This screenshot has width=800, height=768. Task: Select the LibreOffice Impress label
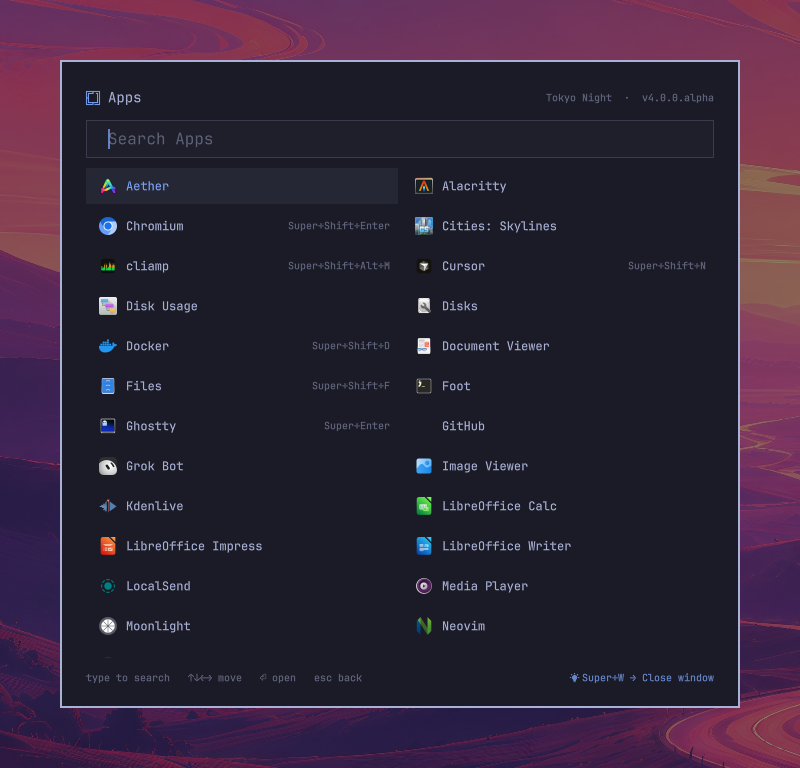(x=194, y=546)
